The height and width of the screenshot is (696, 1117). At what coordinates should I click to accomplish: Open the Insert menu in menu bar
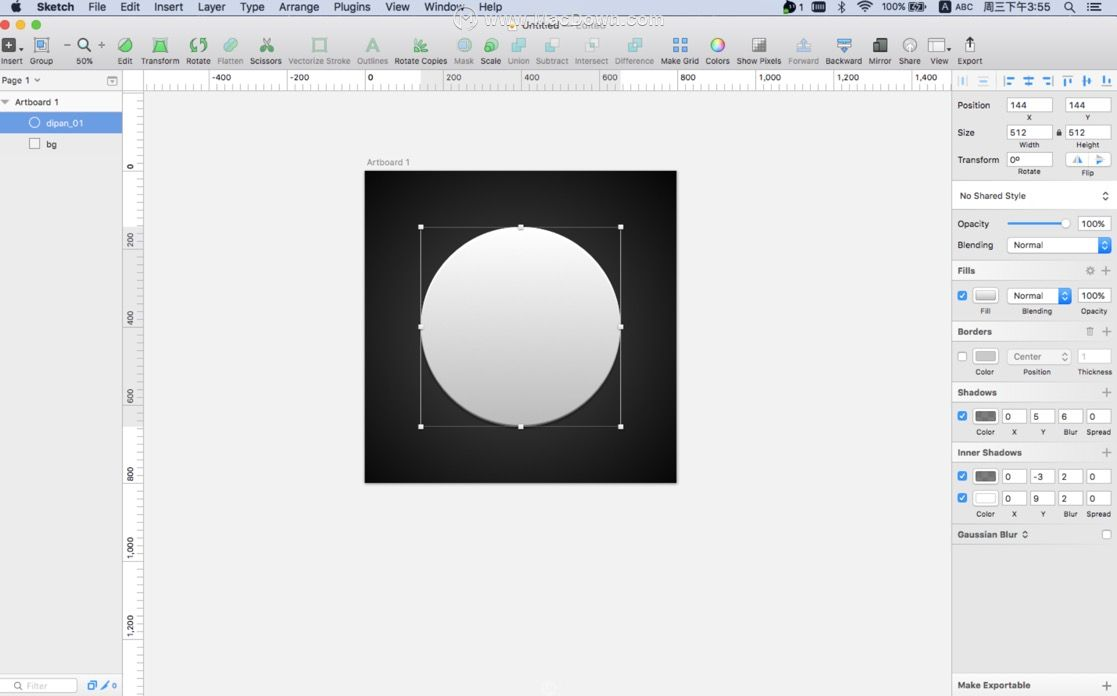tap(169, 7)
